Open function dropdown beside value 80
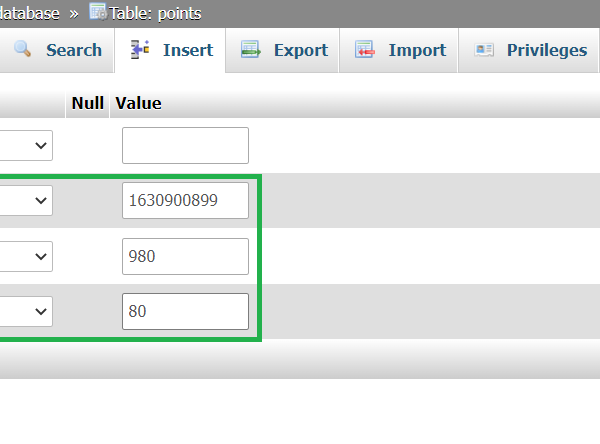Image resolution: width=600 pixels, height=444 pixels. pyautogui.click(x=26, y=312)
